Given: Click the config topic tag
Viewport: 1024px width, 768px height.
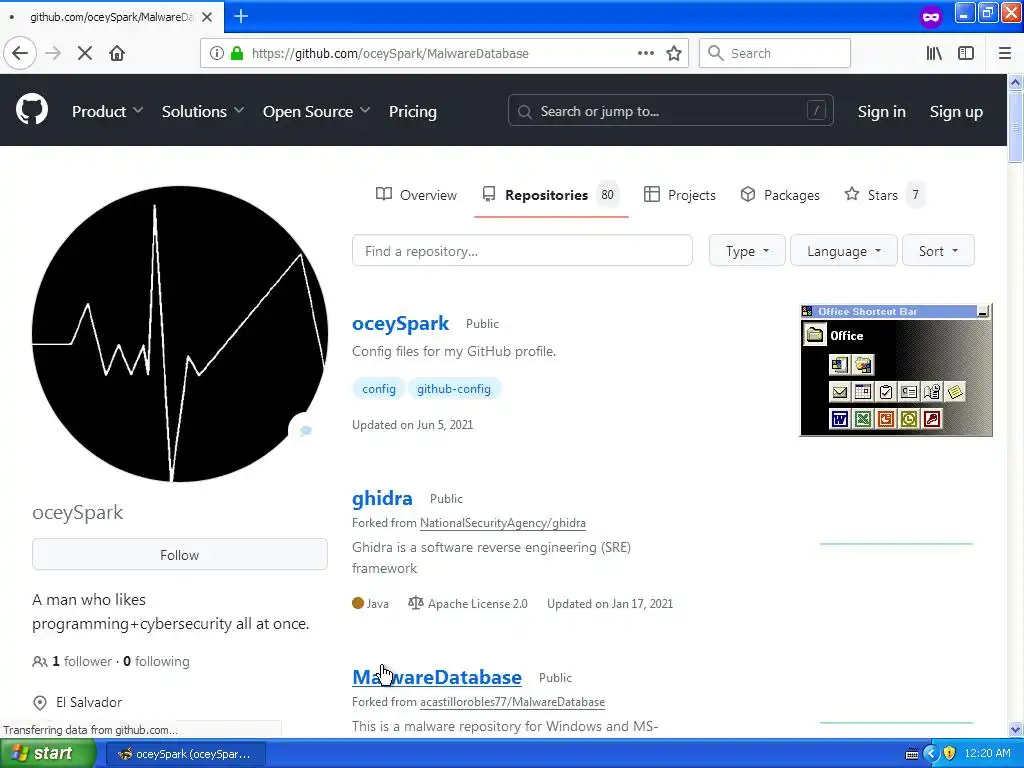Looking at the screenshot, I should [x=379, y=389].
